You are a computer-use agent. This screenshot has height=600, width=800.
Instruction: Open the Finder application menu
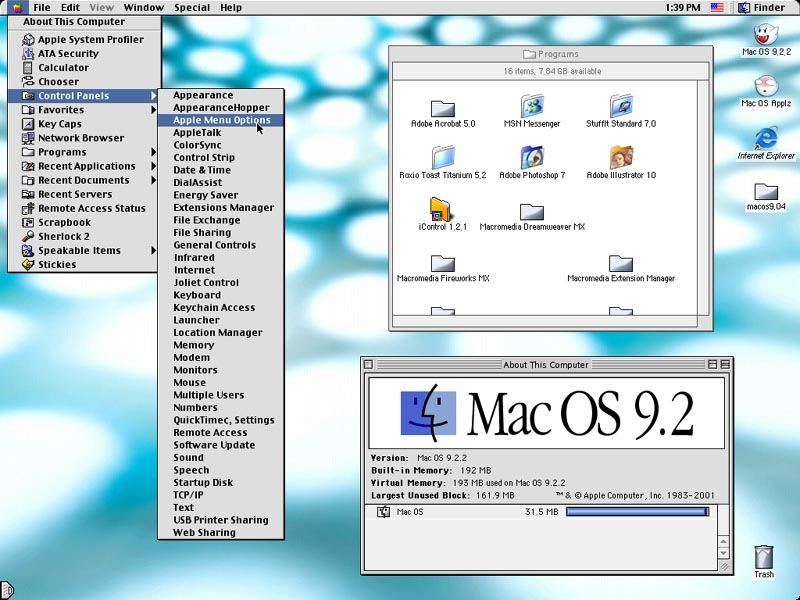(763, 8)
